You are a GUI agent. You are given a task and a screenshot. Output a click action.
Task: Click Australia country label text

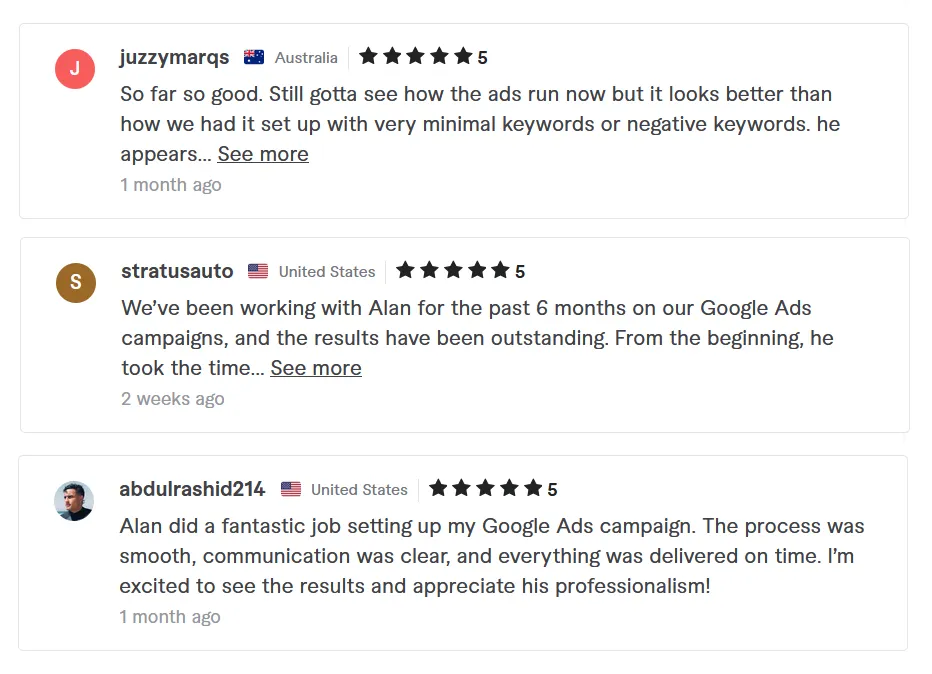click(x=306, y=58)
